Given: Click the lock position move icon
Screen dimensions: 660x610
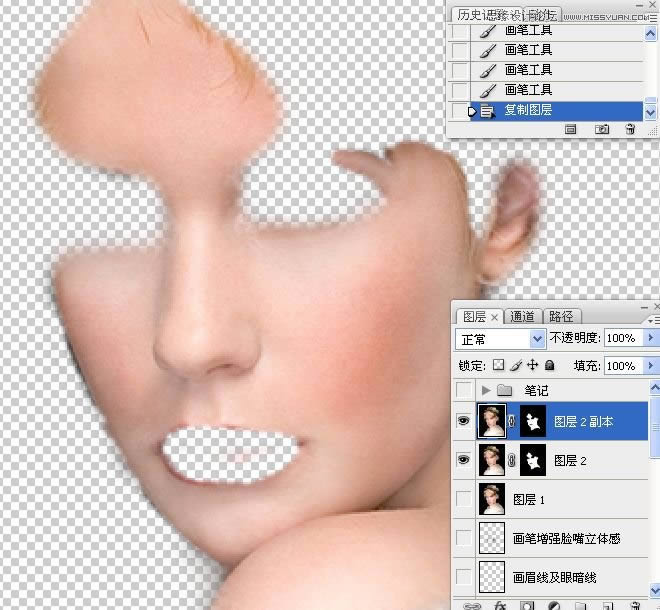Looking at the screenshot, I should pos(532,366).
